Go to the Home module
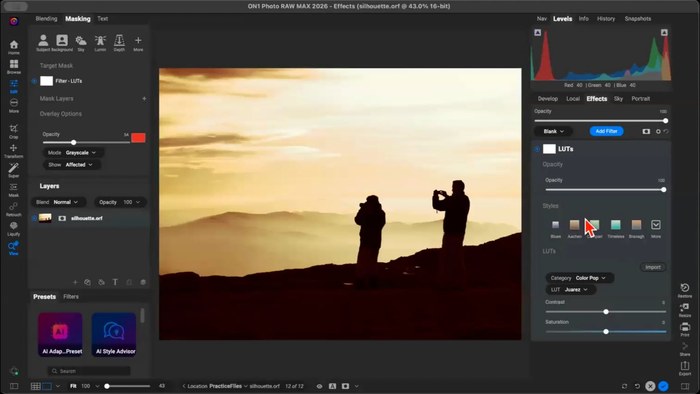700x394 pixels. click(14, 47)
